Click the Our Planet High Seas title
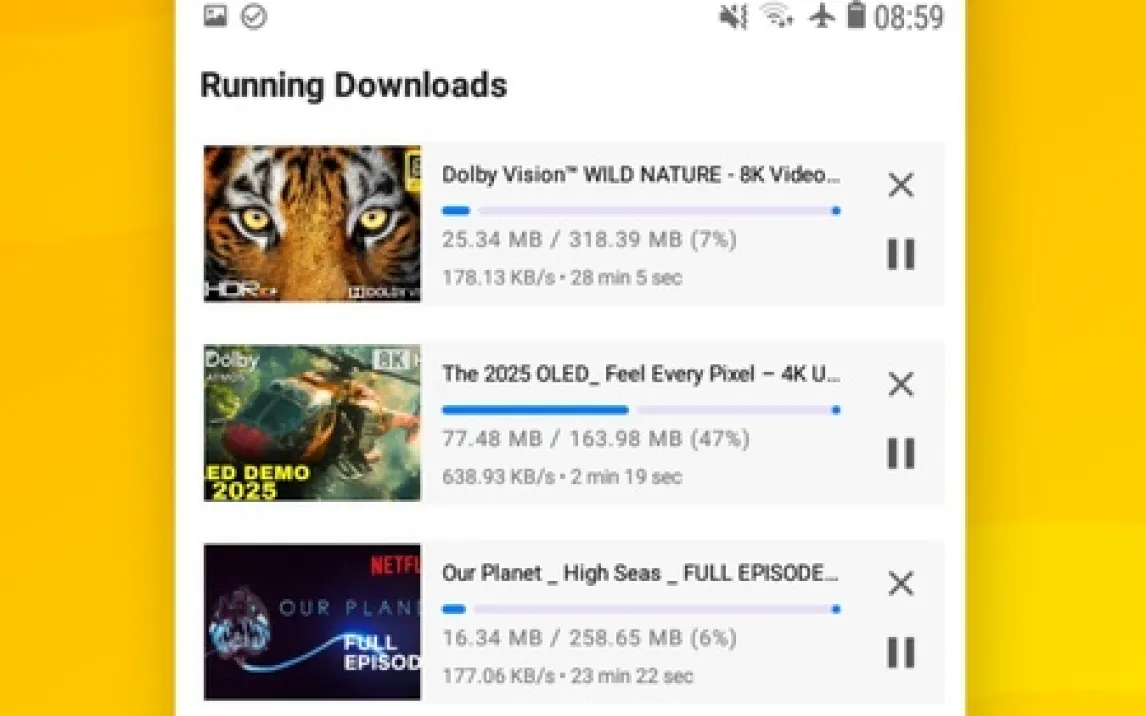The width and height of the screenshot is (1146, 716). [x=640, y=574]
